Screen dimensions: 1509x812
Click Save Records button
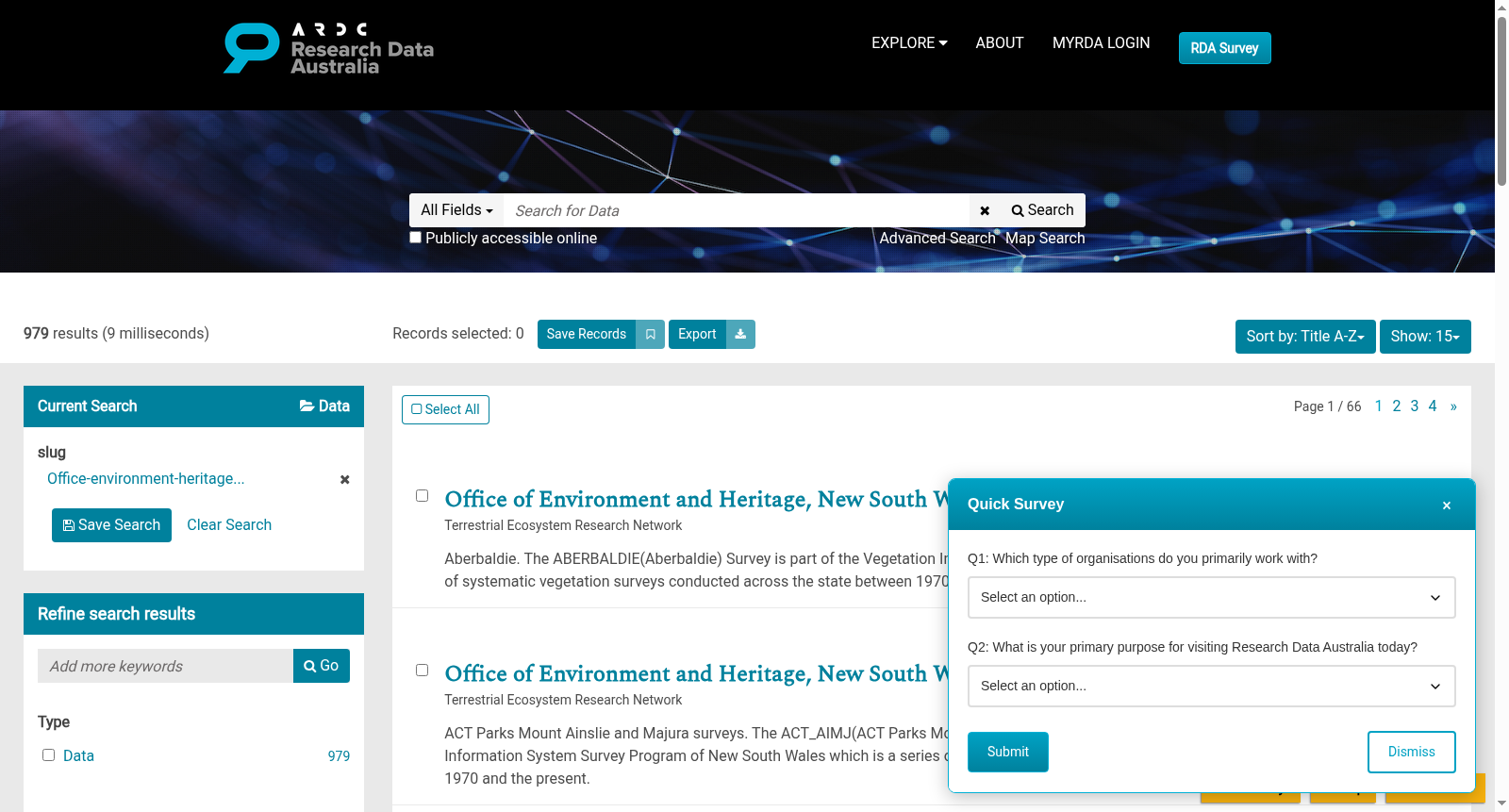587,334
